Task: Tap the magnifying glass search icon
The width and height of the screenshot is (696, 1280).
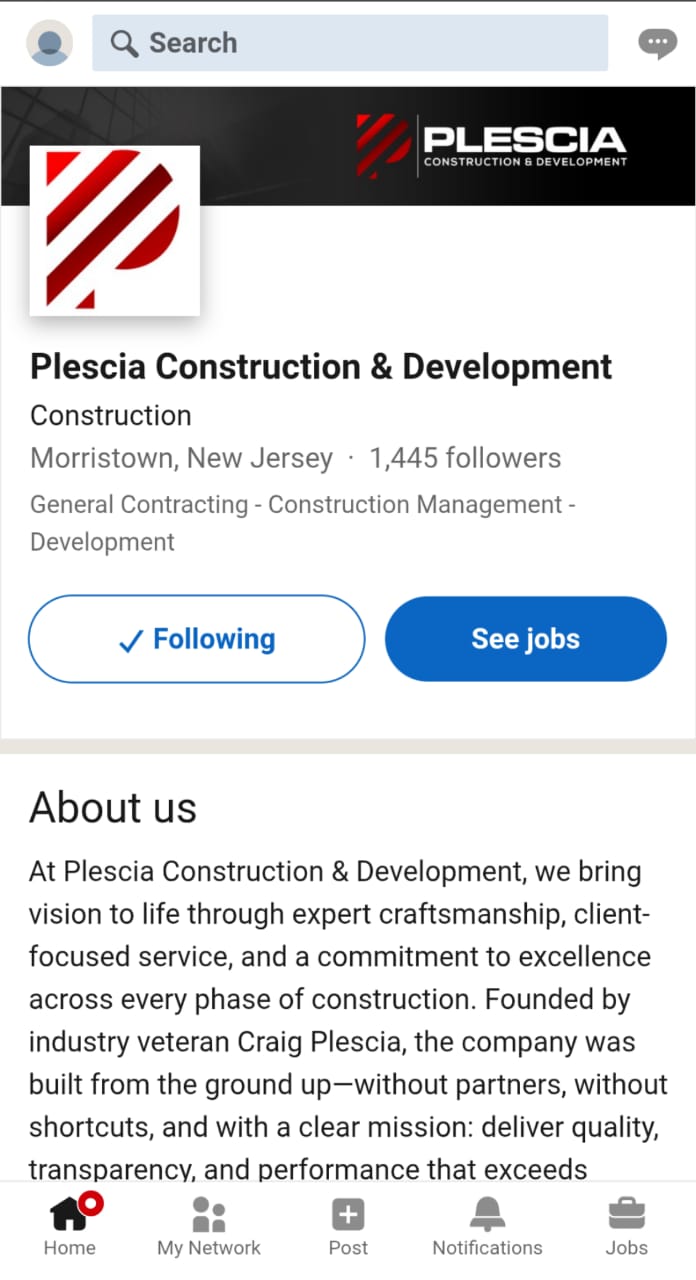Action: click(124, 43)
